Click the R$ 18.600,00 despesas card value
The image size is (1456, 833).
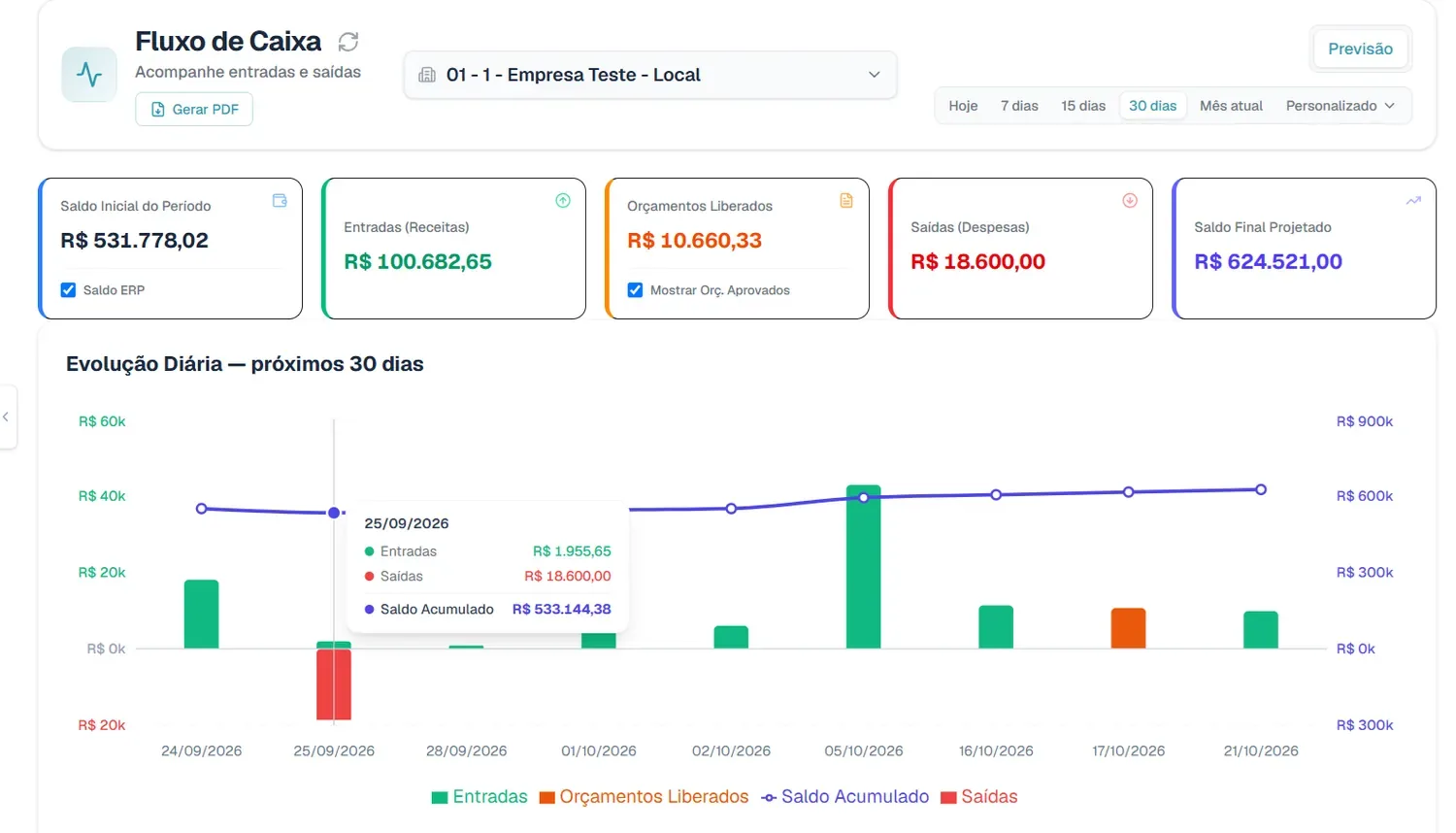(x=977, y=262)
